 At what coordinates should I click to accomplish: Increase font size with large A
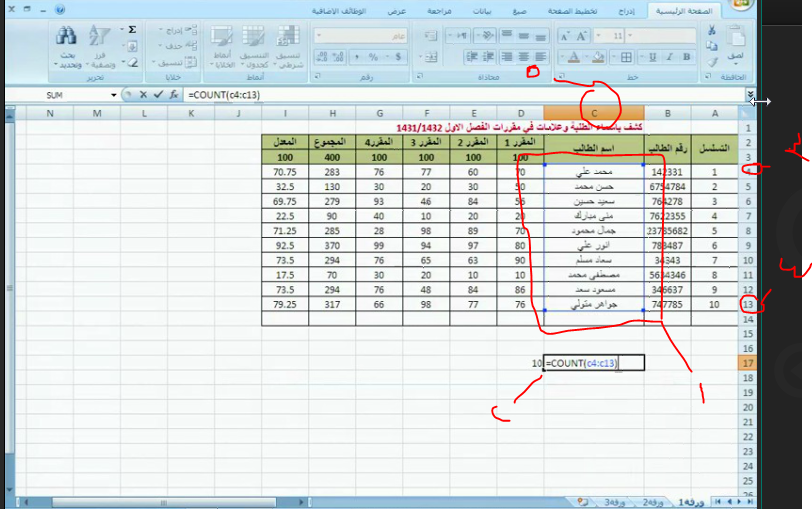click(x=582, y=36)
